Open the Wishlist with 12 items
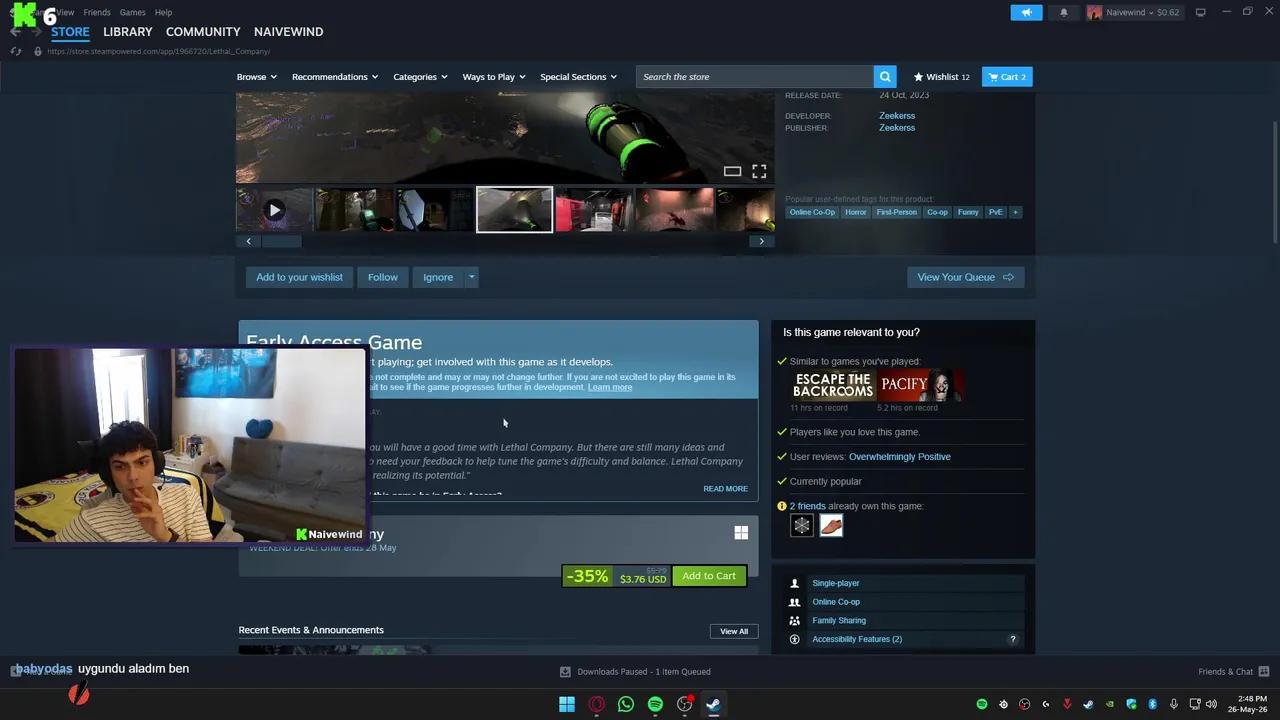This screenshot has width=1280, height=720. [x=941, y=77]
